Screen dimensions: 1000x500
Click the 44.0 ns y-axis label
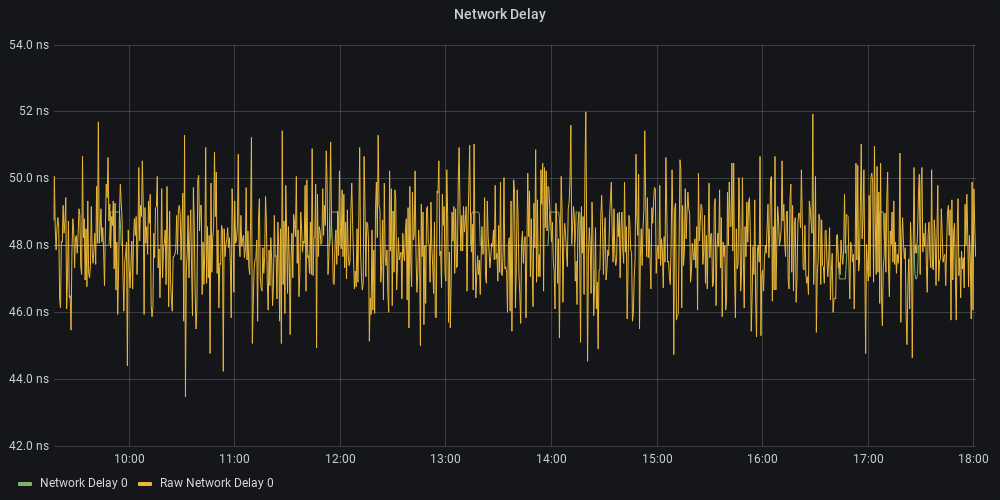29,379
